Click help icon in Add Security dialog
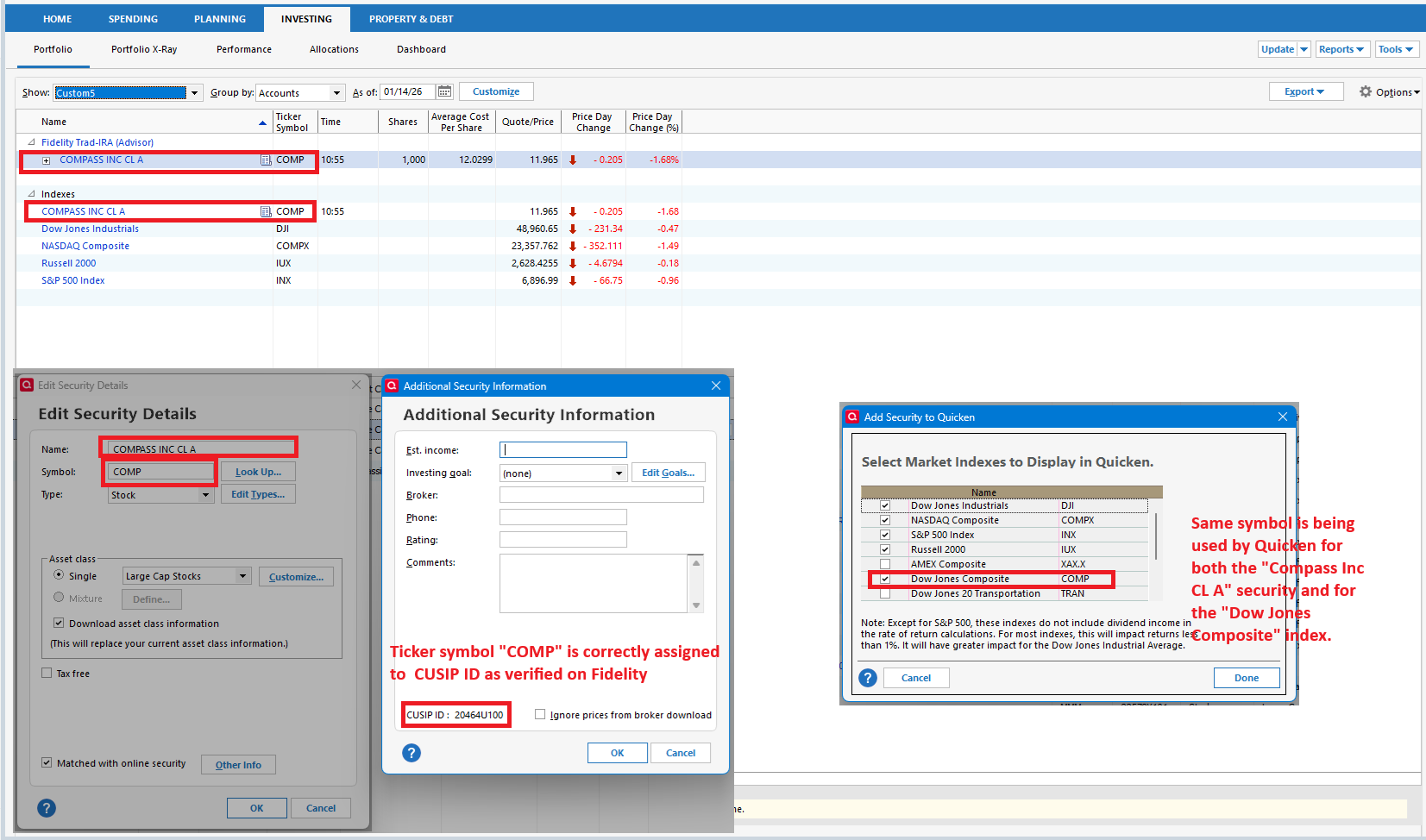The image size is (1426, 840). [868, 678]
